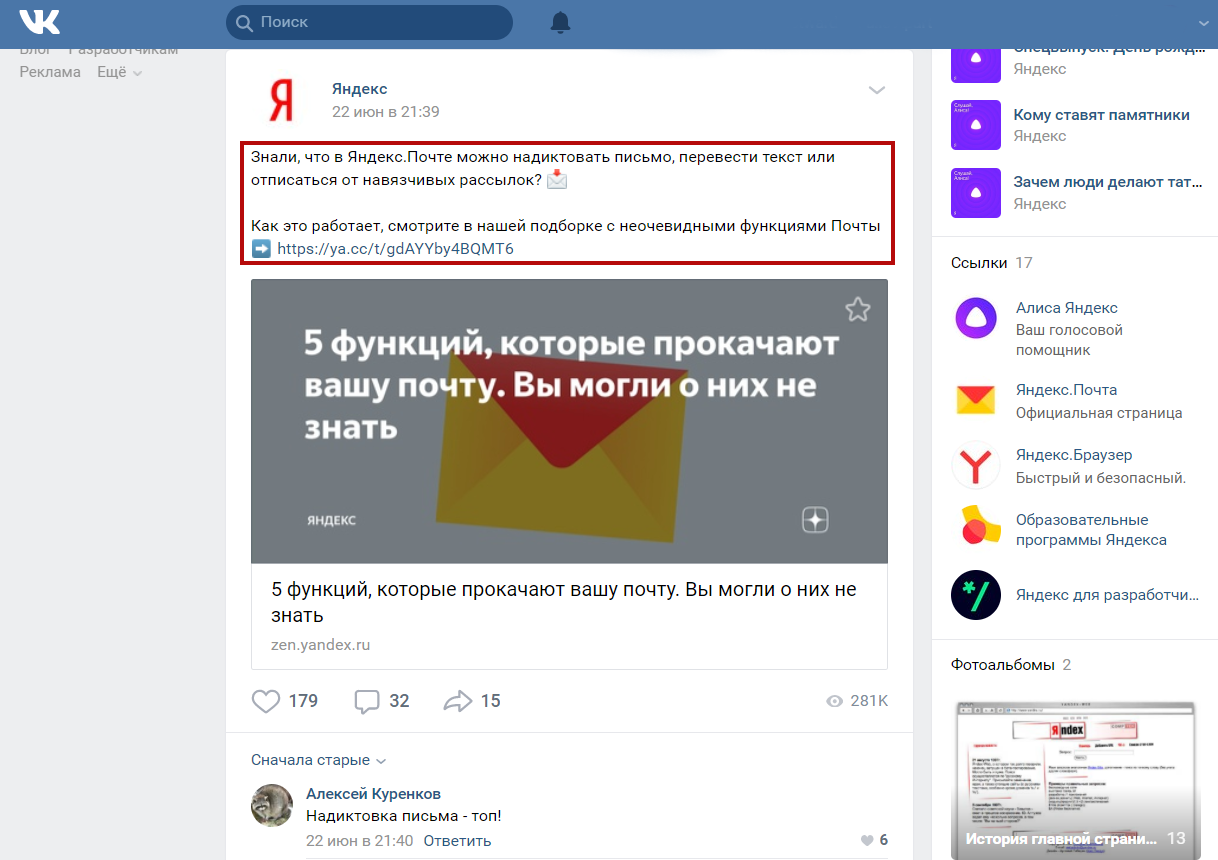Open comments icon showing 32
The height and width of the screenshot is (860, 1218).
[367, 701]
